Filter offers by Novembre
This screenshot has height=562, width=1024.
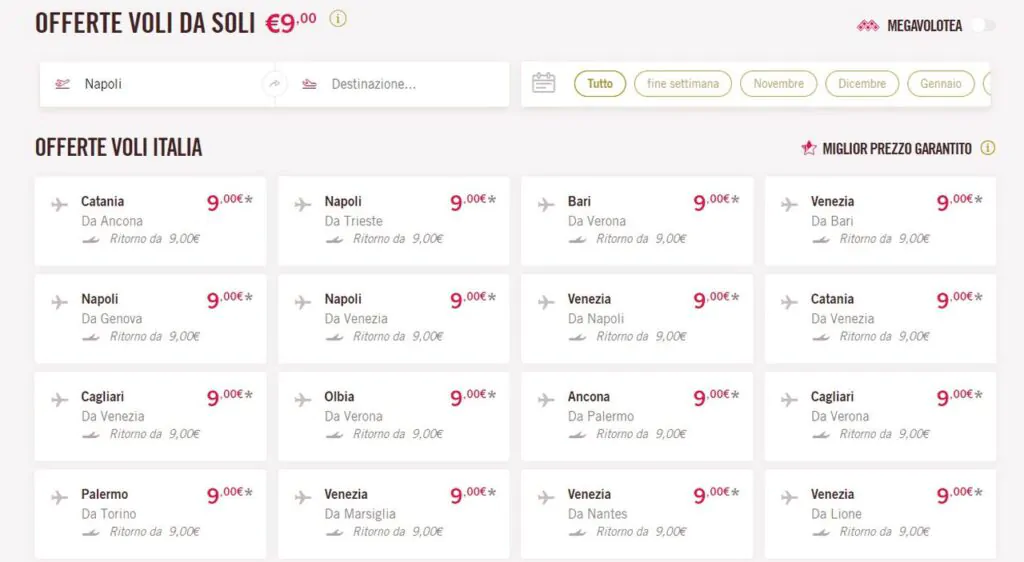click(x=778, y=84)
